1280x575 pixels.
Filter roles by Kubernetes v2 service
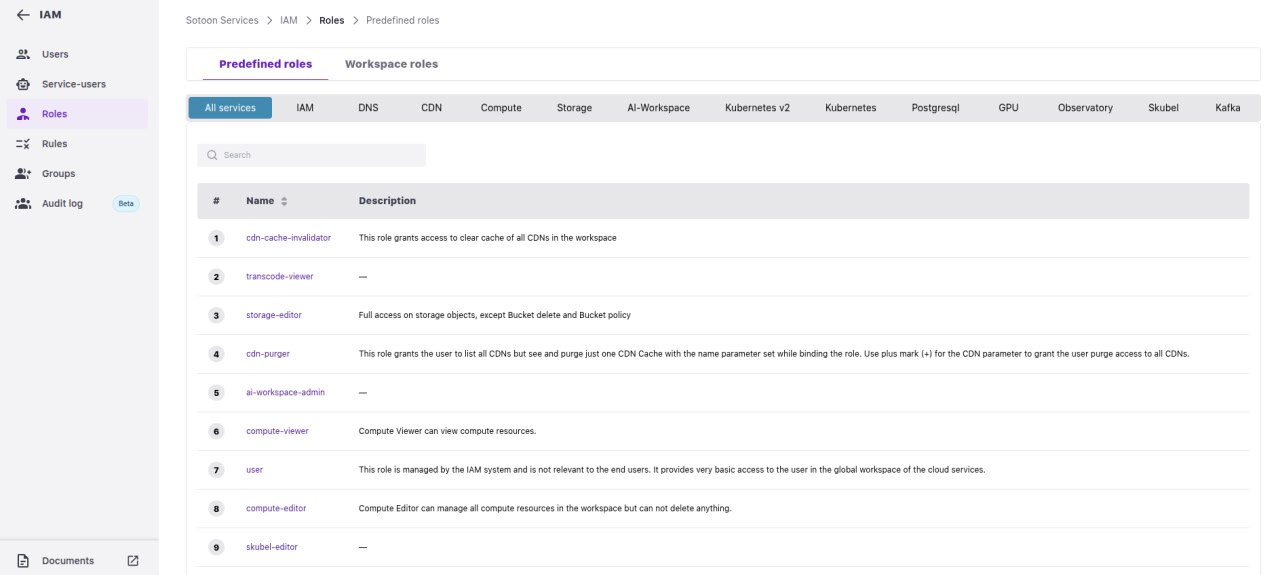point(757,108)
